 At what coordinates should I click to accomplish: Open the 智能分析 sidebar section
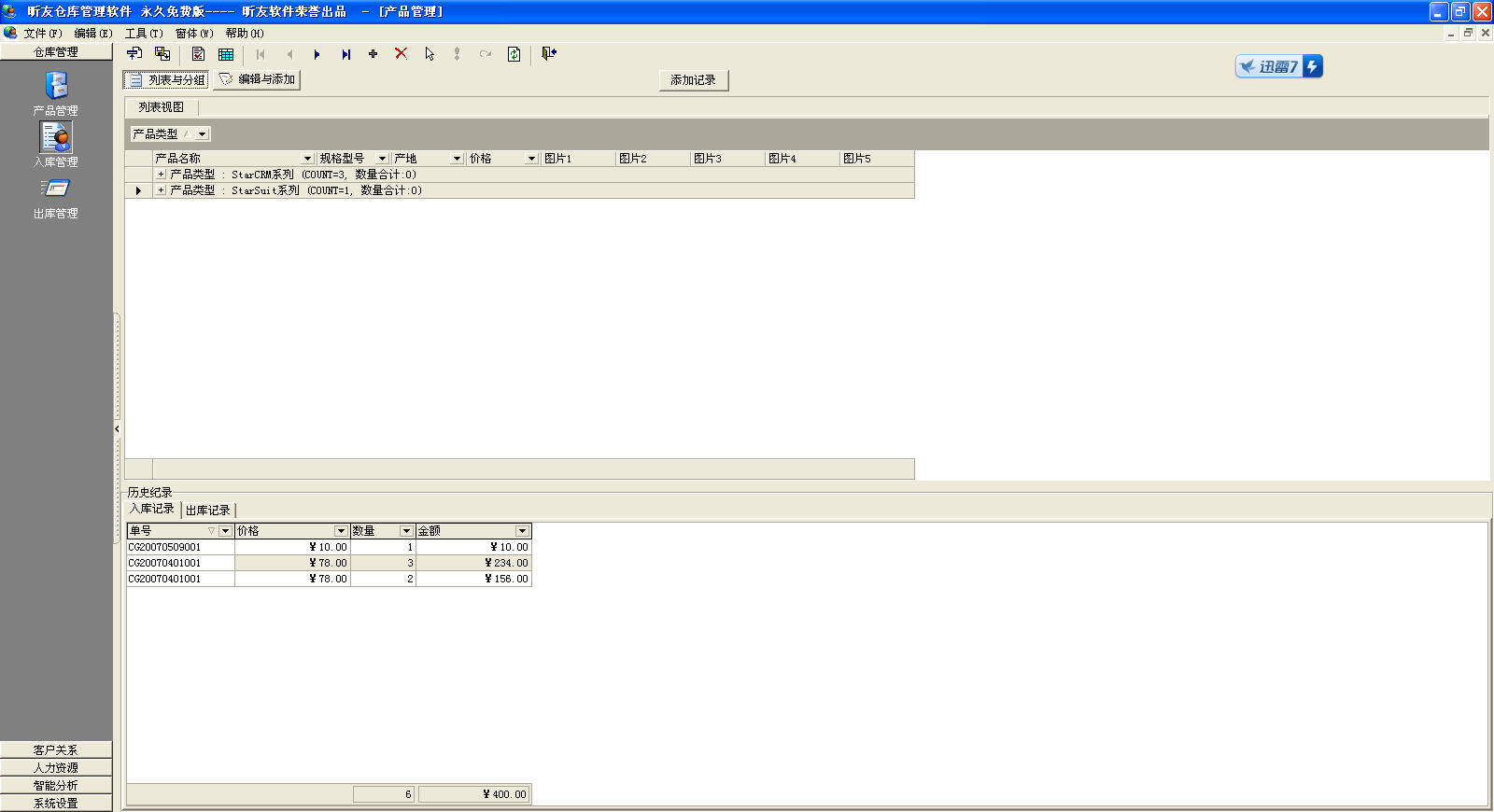pos(56,786)
